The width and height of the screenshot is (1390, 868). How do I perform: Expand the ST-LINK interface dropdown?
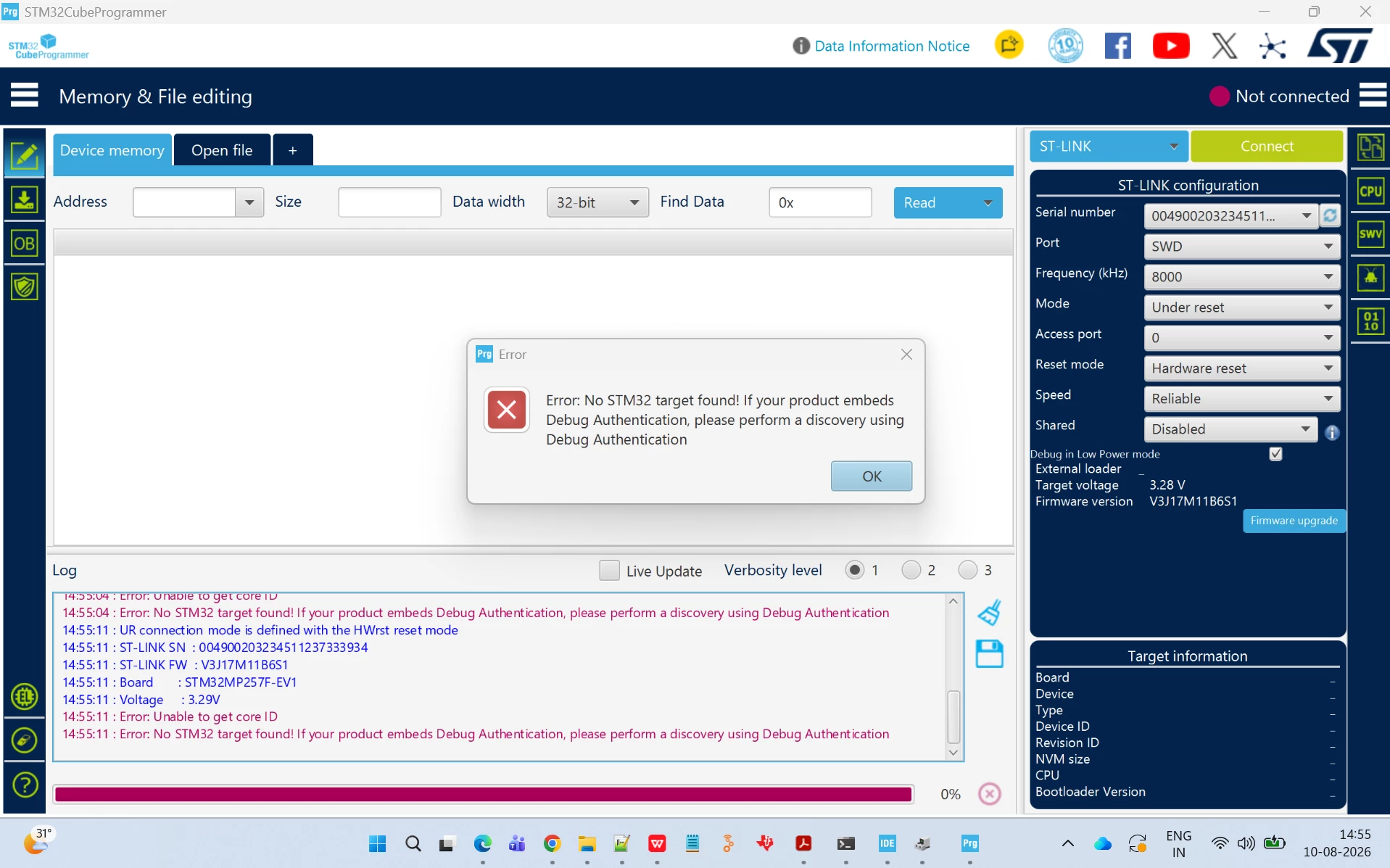point(1109,146)
